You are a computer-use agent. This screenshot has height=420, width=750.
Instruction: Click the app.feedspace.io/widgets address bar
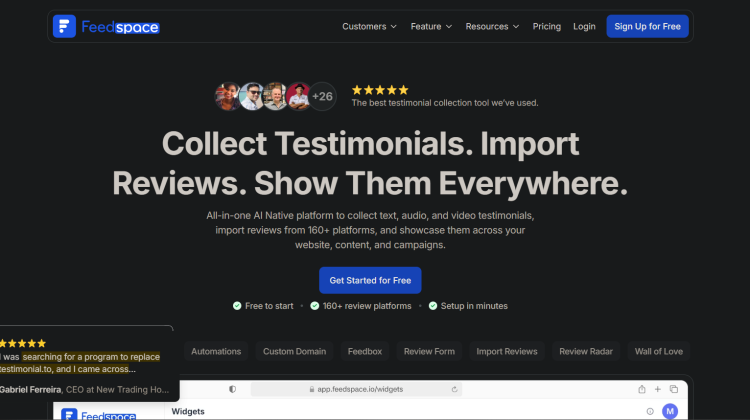[x=355, y=389]
